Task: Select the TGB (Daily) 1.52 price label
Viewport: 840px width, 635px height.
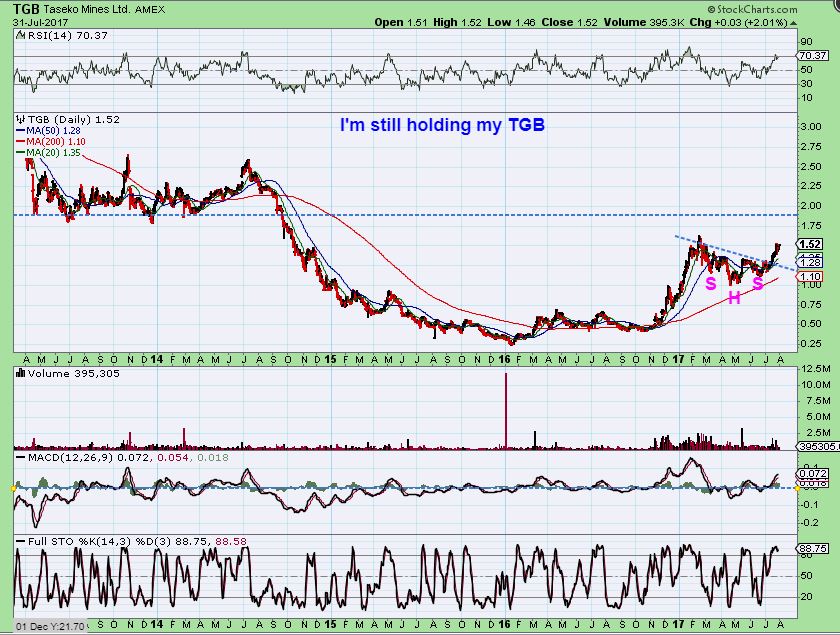Action: click(x=74, y=119)
